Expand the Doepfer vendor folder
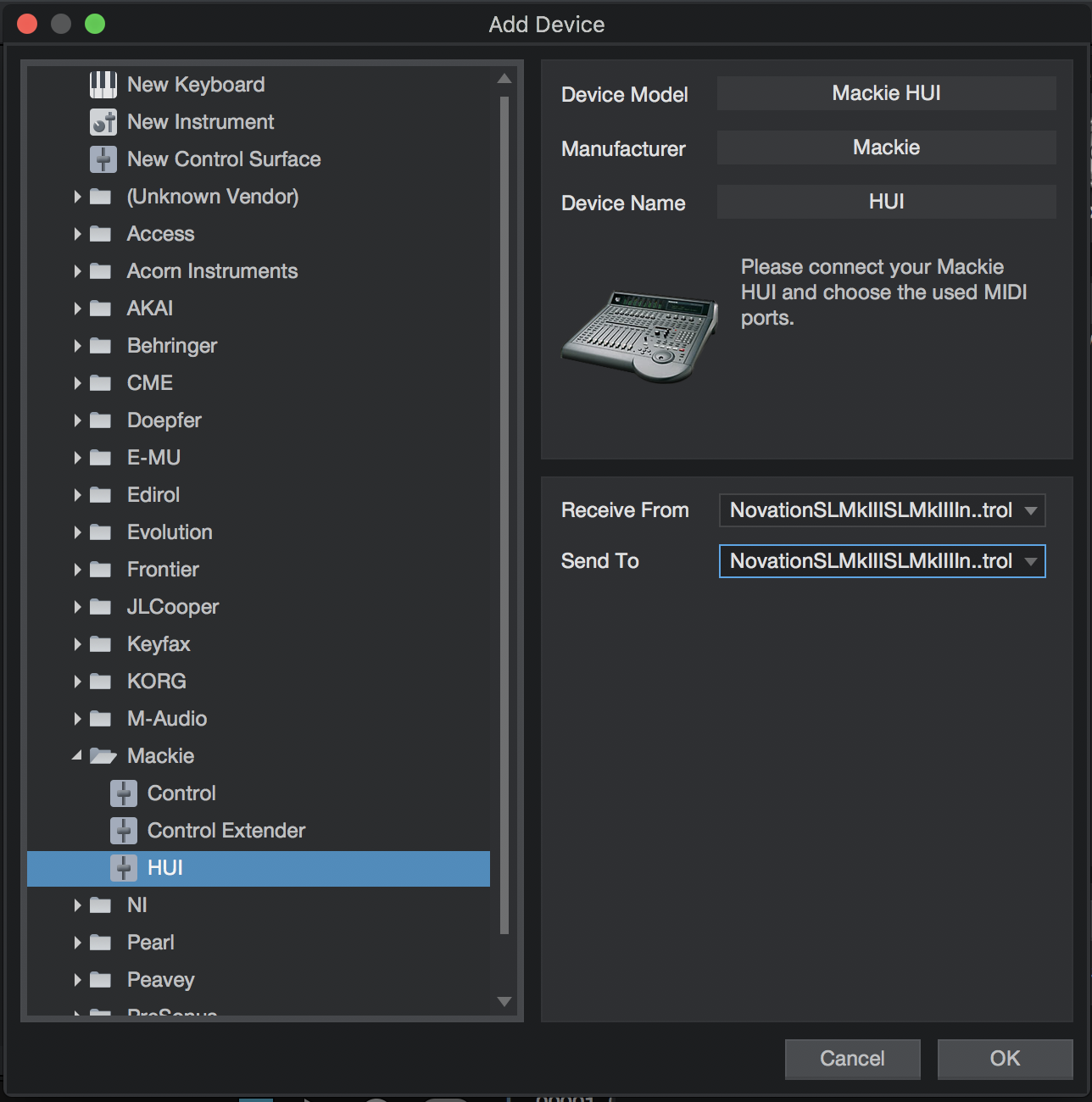The height and width of the screenshot is (1102, 1092). [77, 420]
